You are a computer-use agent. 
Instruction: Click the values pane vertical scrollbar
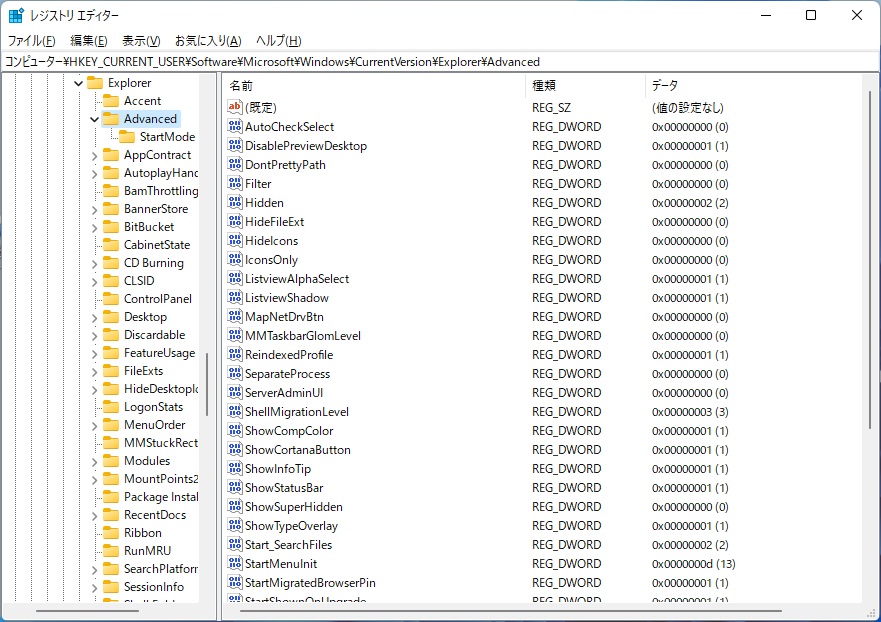pyautogui.click(x=870, y=260)
